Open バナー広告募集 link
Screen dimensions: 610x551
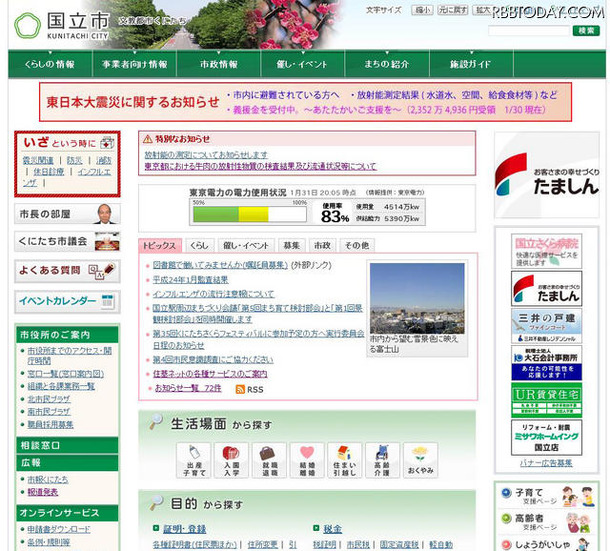pos(546,463)
